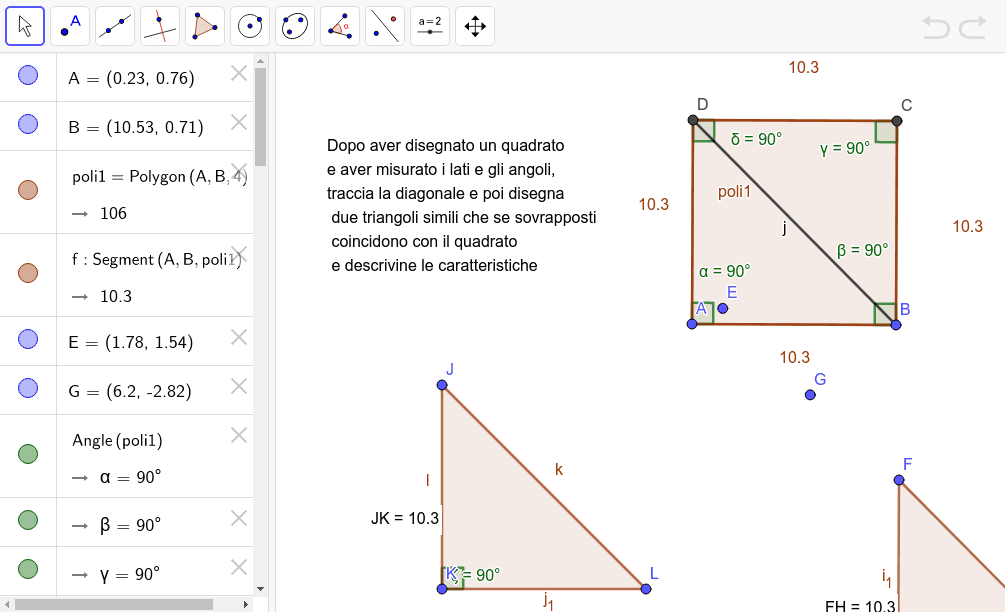Pick the Line through two points tool
Image resolution: width=1007 pixels, height=614 pixels.
point(115,26)
